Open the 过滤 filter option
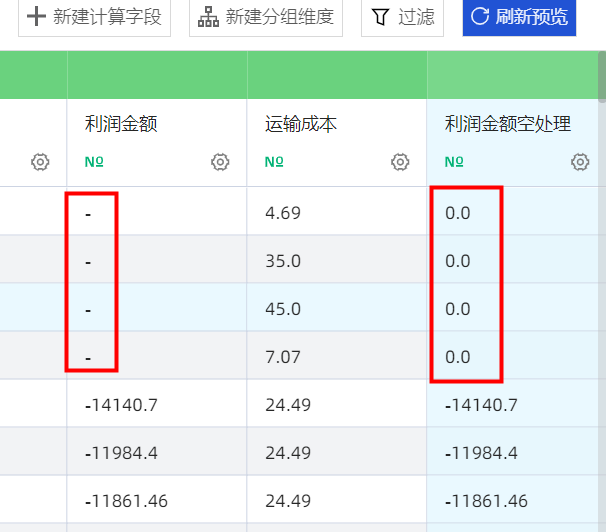 tap(402, 17)
